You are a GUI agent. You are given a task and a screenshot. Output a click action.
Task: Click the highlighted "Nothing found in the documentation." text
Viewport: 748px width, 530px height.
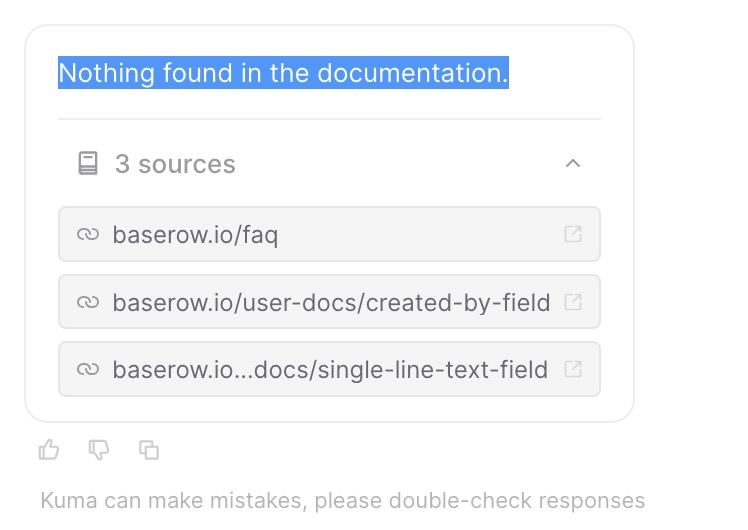(283, 73)
